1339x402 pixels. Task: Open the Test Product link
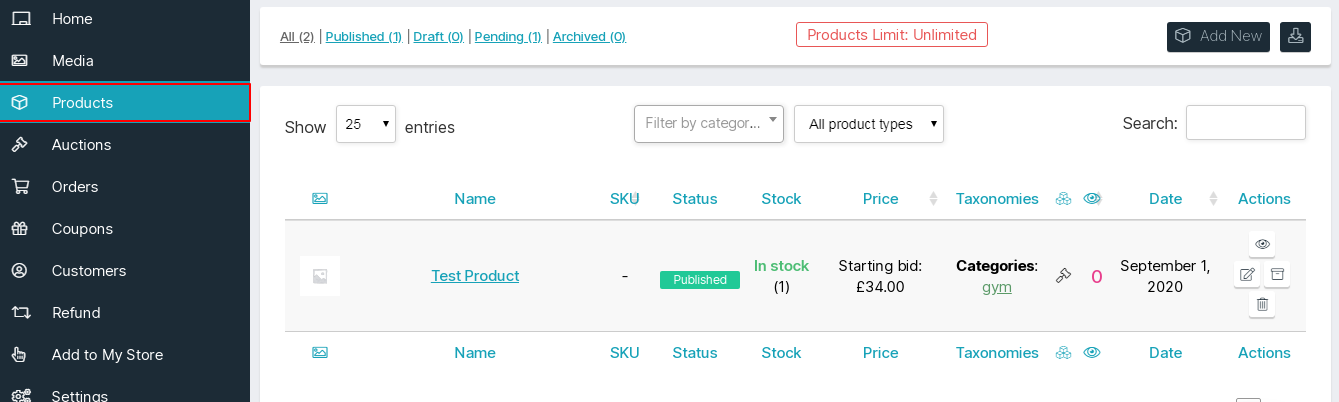475,276
